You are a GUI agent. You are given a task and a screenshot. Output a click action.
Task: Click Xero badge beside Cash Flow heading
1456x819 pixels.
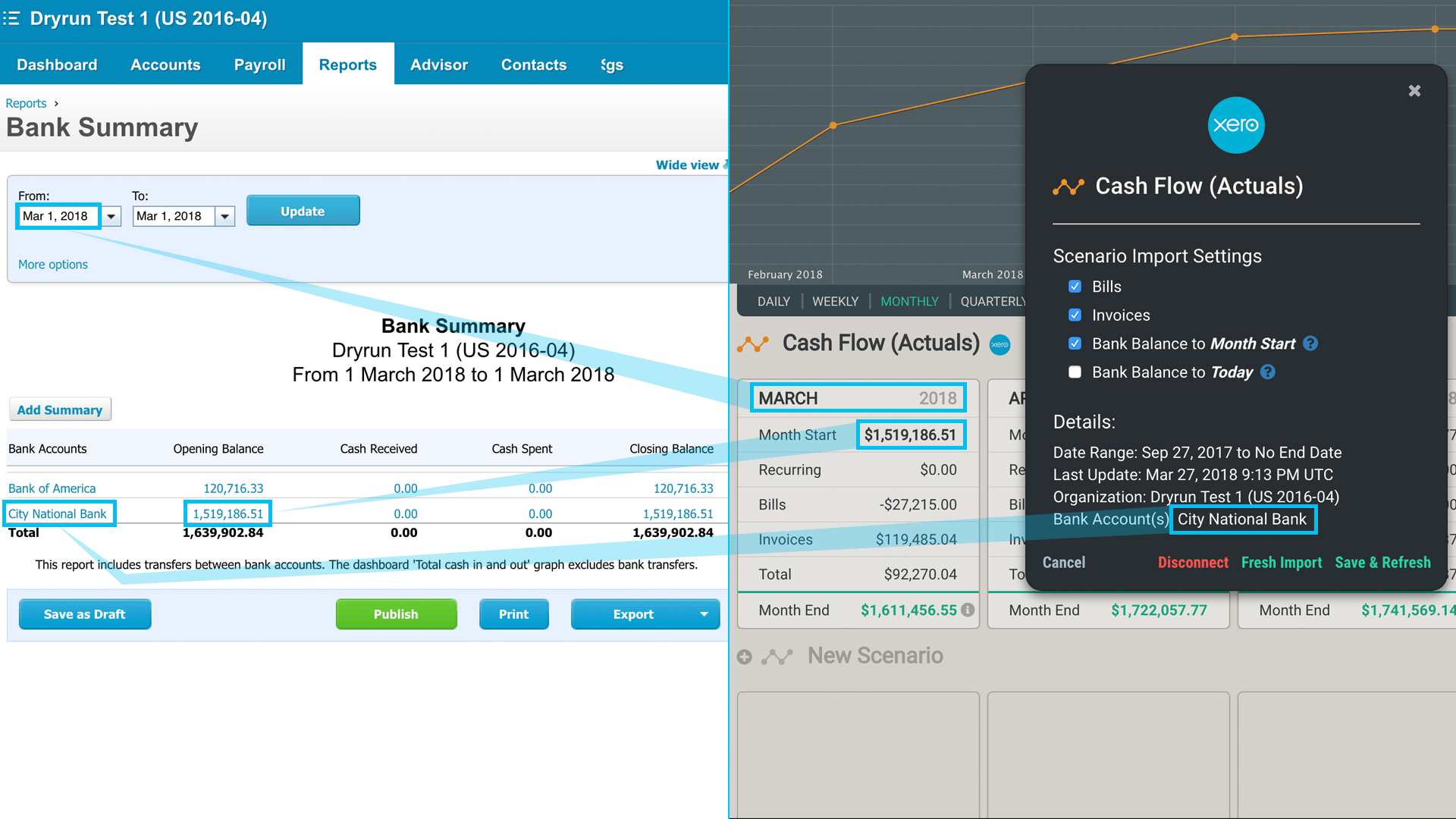point(999,344)
